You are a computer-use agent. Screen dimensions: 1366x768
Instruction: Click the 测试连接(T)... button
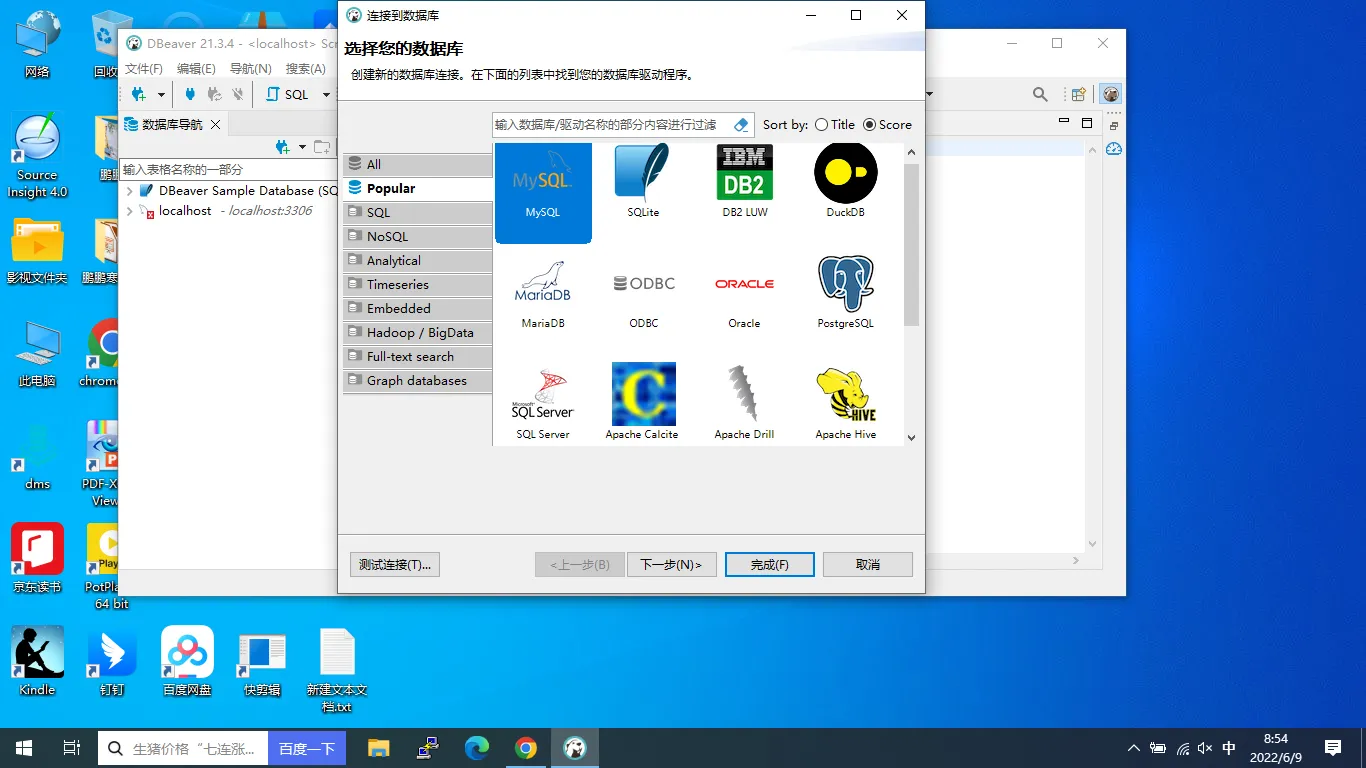[395, 565]
